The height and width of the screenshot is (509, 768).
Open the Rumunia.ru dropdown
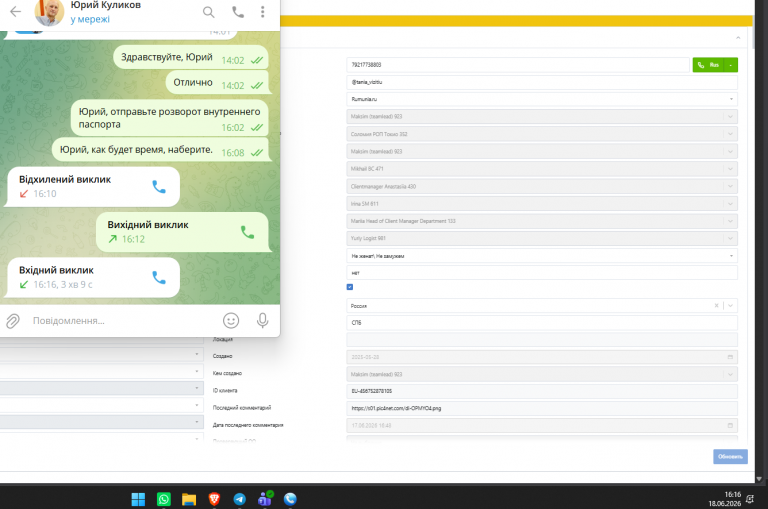click(542, 99)
